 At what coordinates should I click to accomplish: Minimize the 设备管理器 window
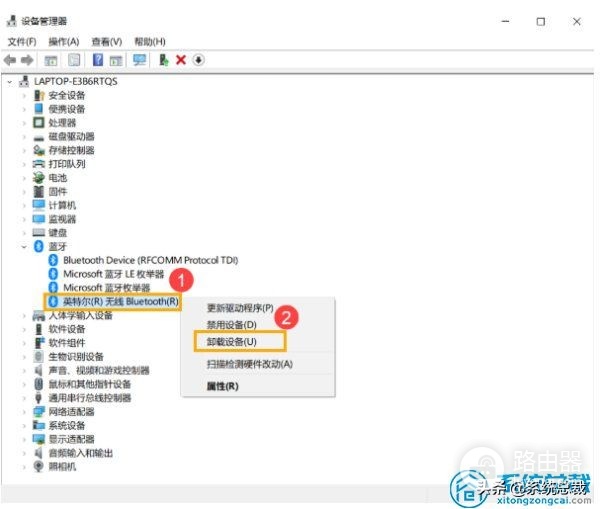click(x=505, y=21)
